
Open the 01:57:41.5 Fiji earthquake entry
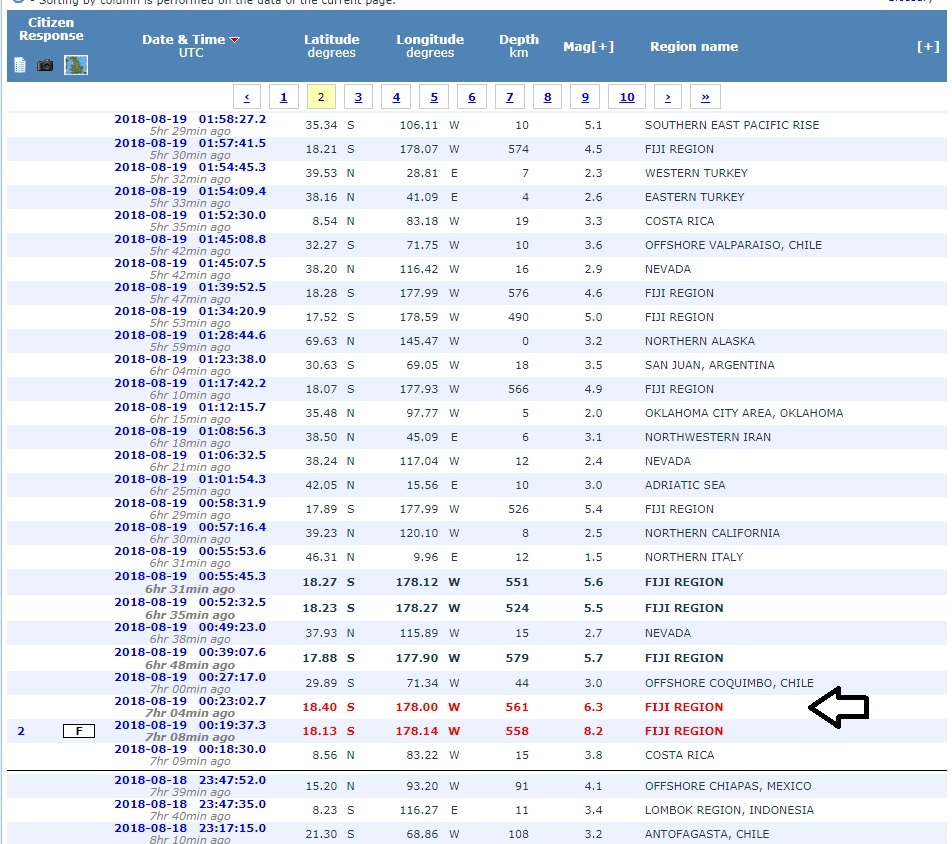[x=190, y=143]
